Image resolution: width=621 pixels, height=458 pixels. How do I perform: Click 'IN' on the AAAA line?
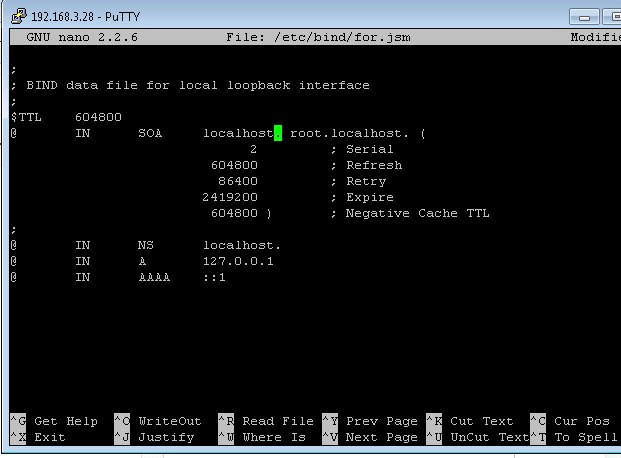pos(83,277)
